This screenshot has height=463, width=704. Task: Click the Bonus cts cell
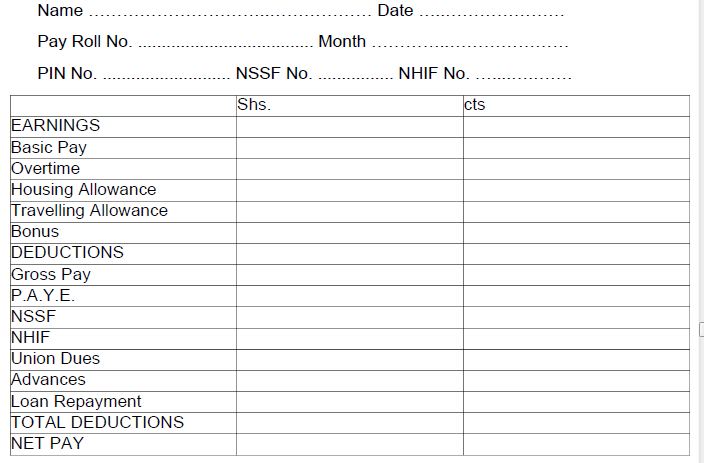pyautogui.click(x=576, y=232)
